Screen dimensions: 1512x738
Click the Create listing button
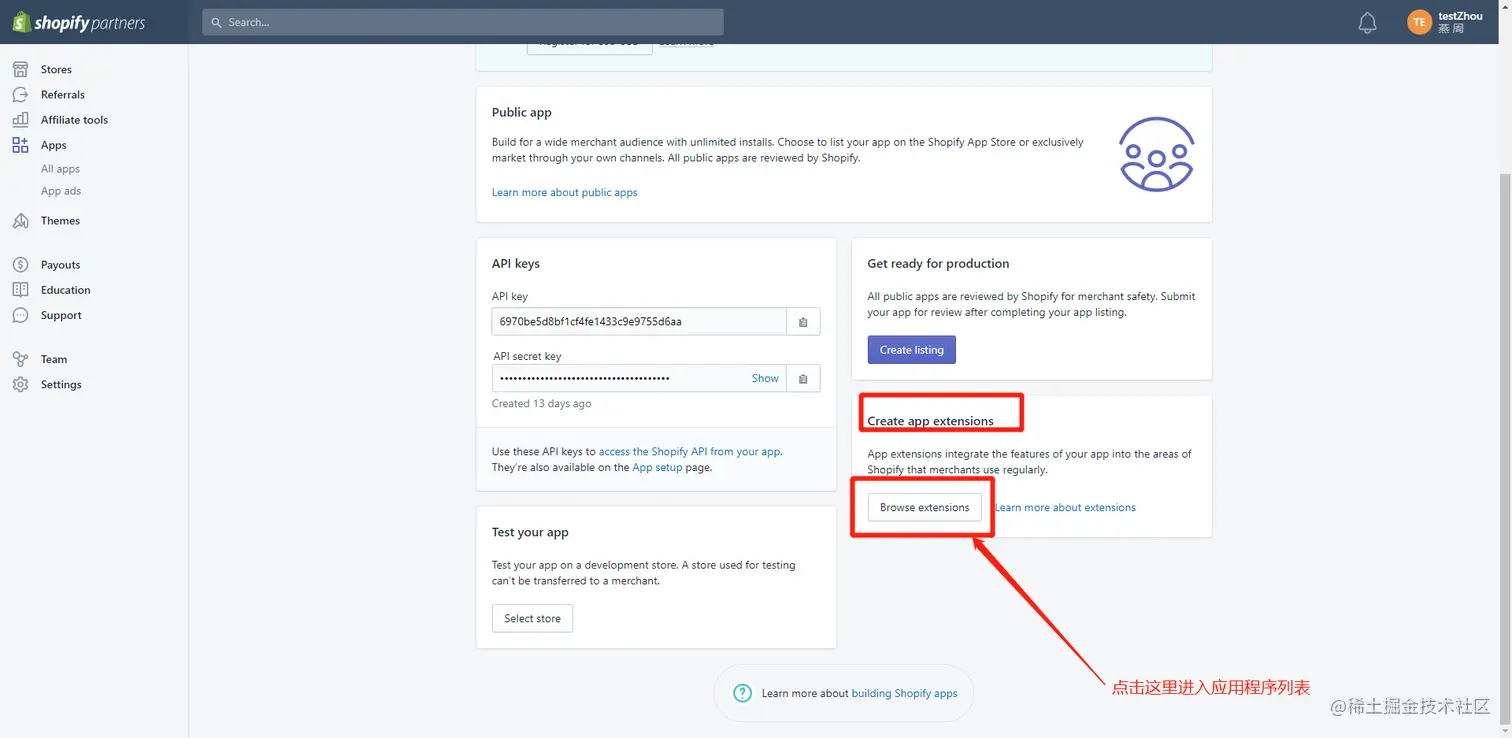911,349
